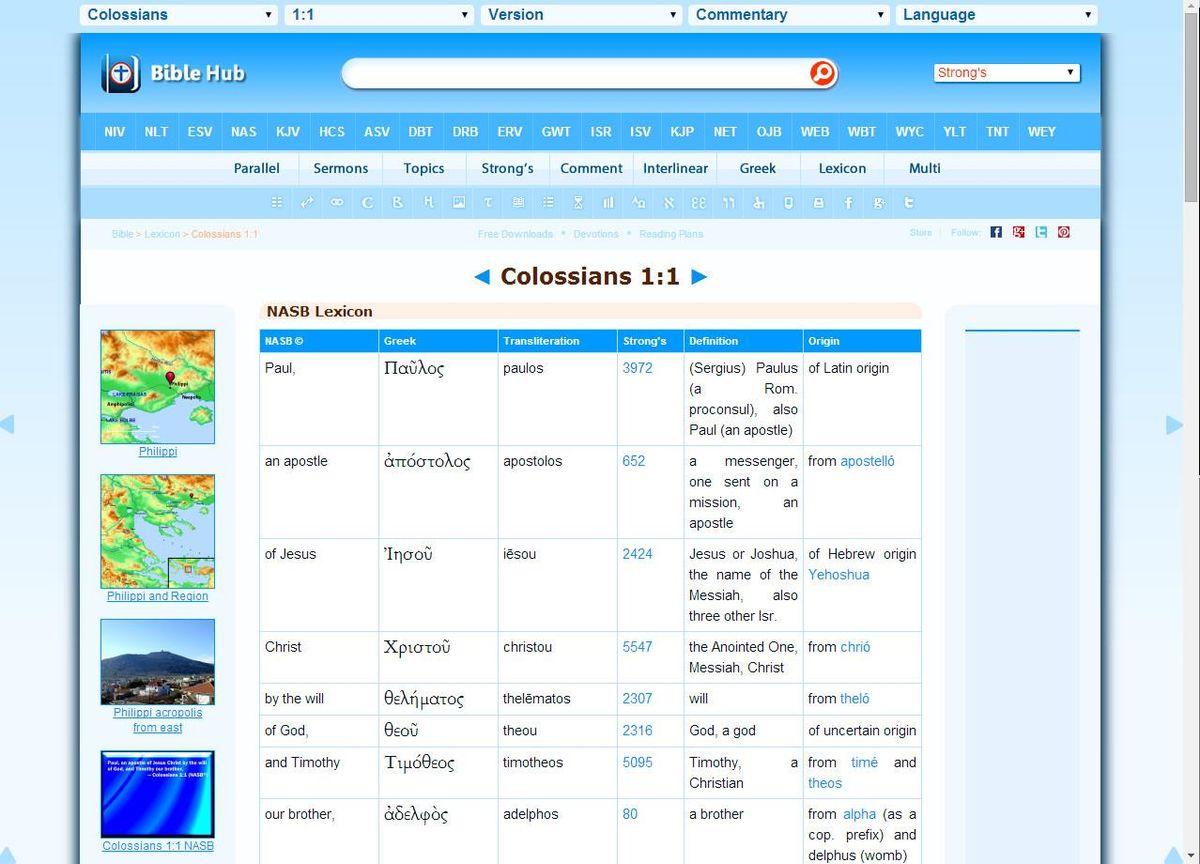Open the Commentary dropdown
This screenshot has height=864, width=1200.
point(789,15)
